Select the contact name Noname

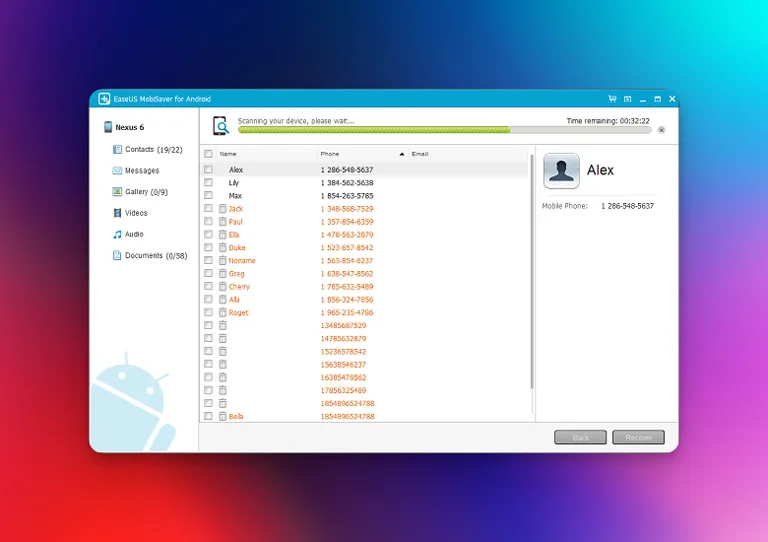tap(242, 260)
